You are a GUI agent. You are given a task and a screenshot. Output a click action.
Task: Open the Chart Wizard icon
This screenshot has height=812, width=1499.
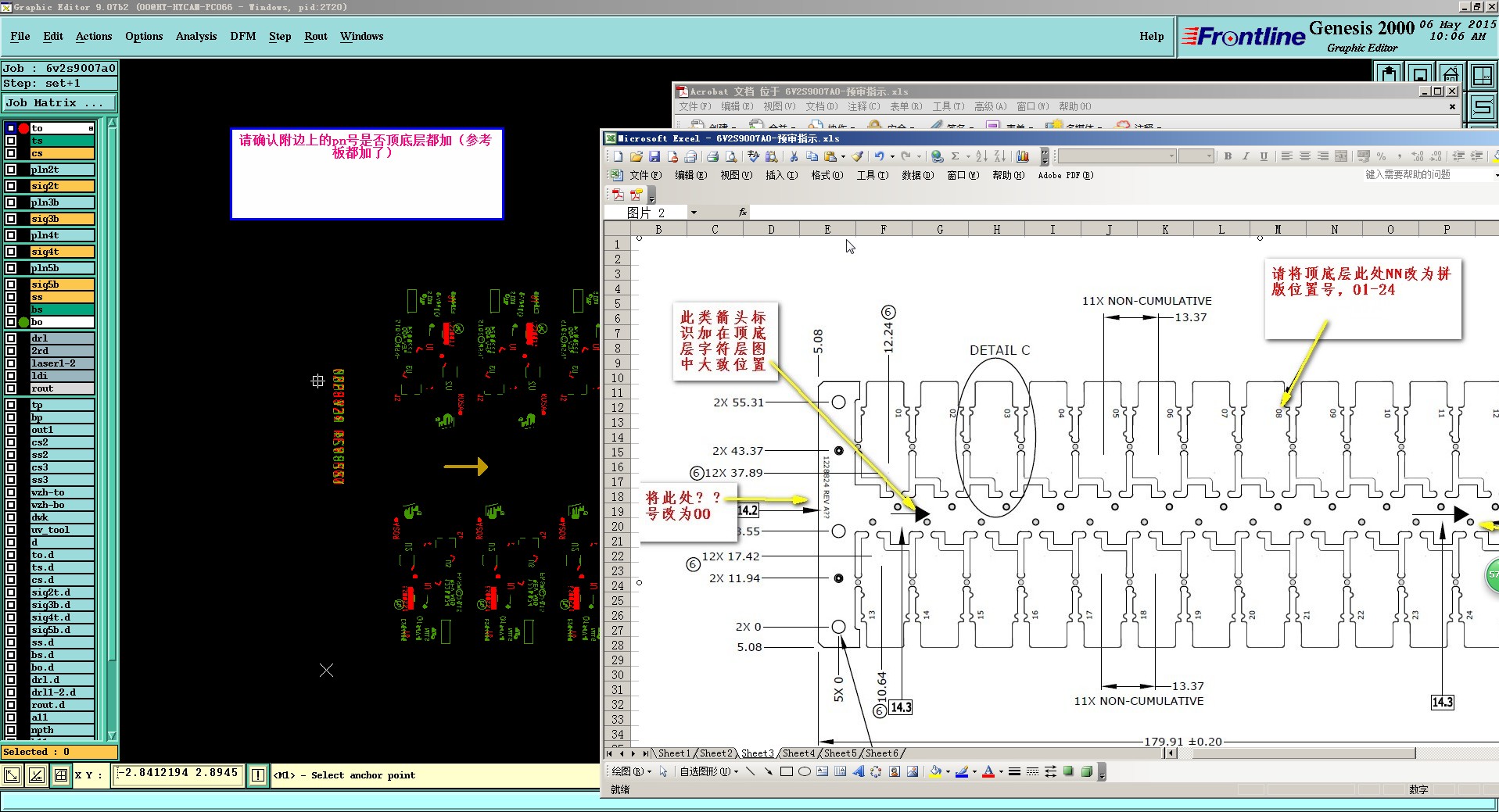(x=1022, y=157)
